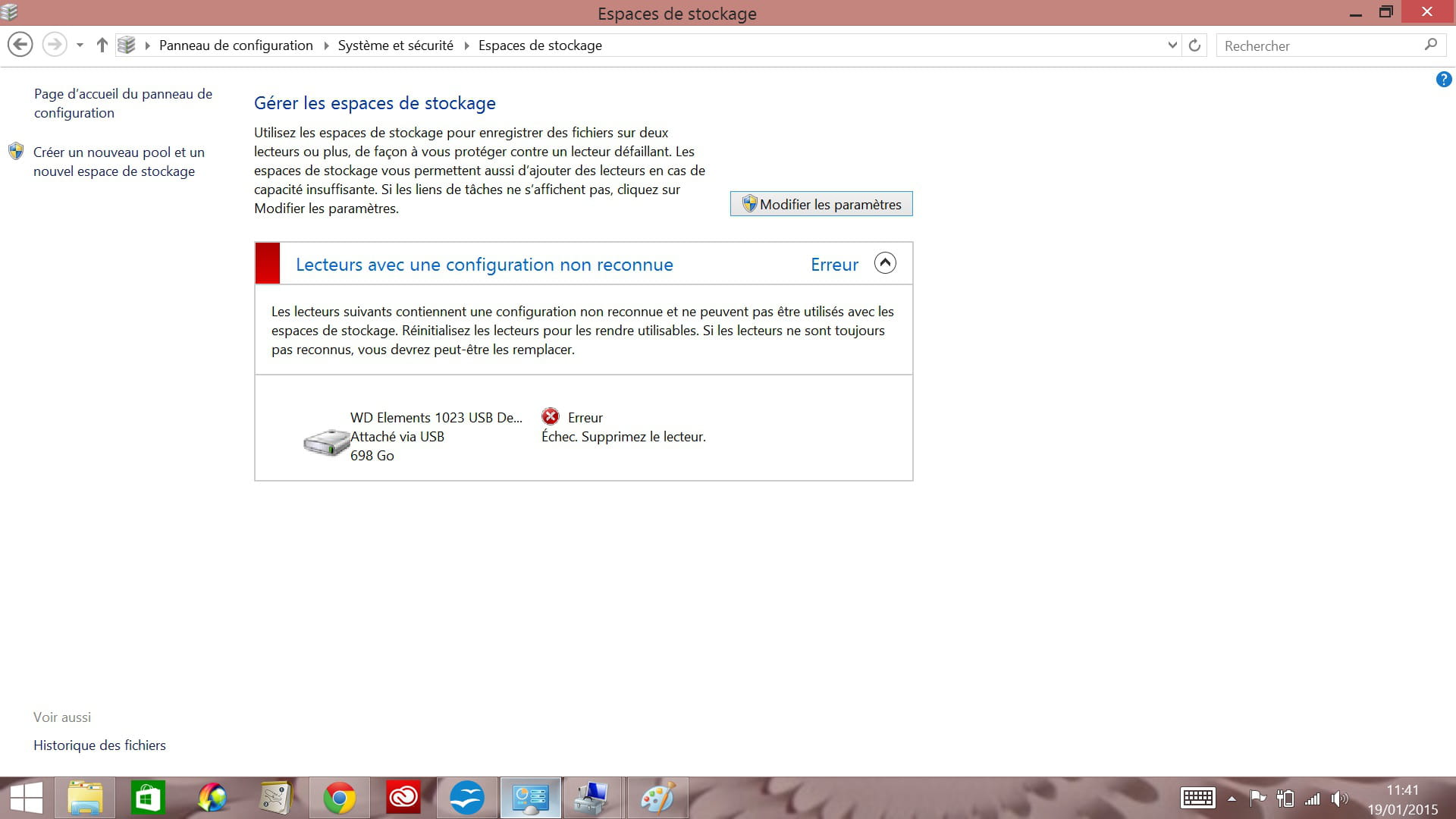Open Windows Store from the taskbar
This screenshot has height=819, width=1456.
[148, 798]
